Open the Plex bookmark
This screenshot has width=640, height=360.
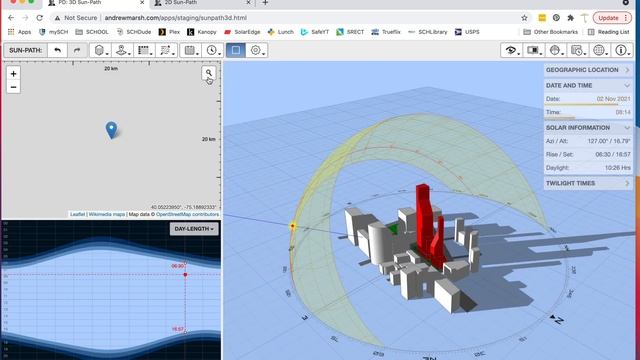point(169,32)
